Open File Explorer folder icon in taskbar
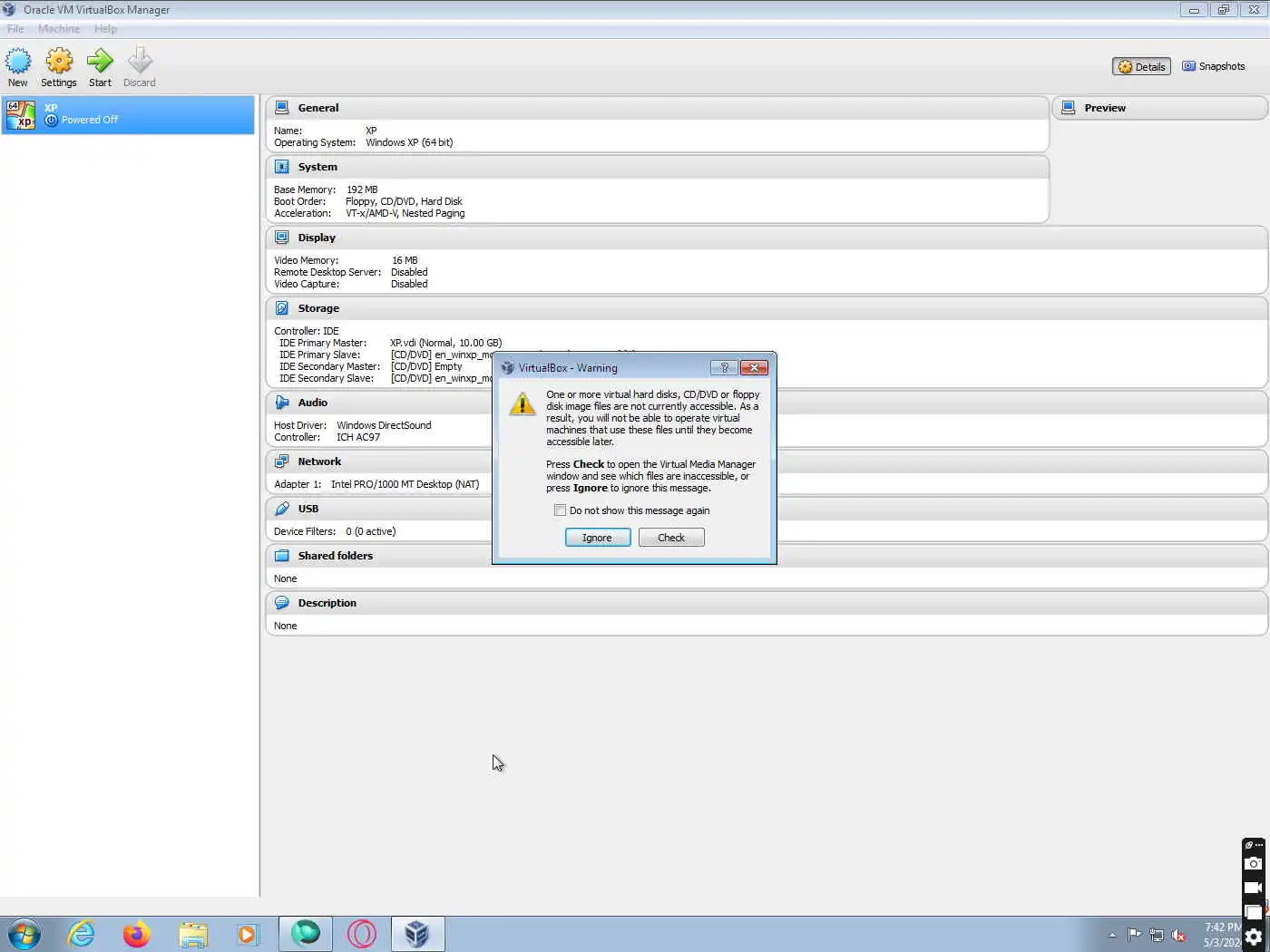The image size is (1270, 952). 193,934
